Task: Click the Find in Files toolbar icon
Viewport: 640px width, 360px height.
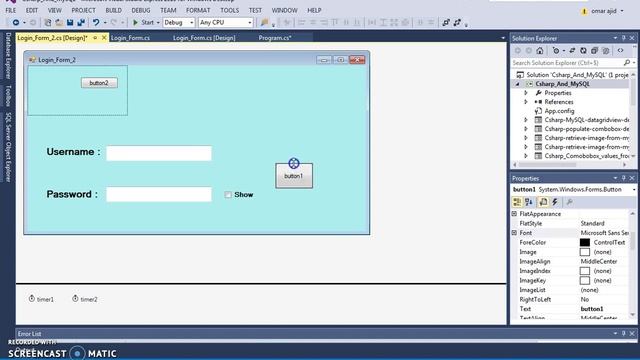Action: point(264,22)
